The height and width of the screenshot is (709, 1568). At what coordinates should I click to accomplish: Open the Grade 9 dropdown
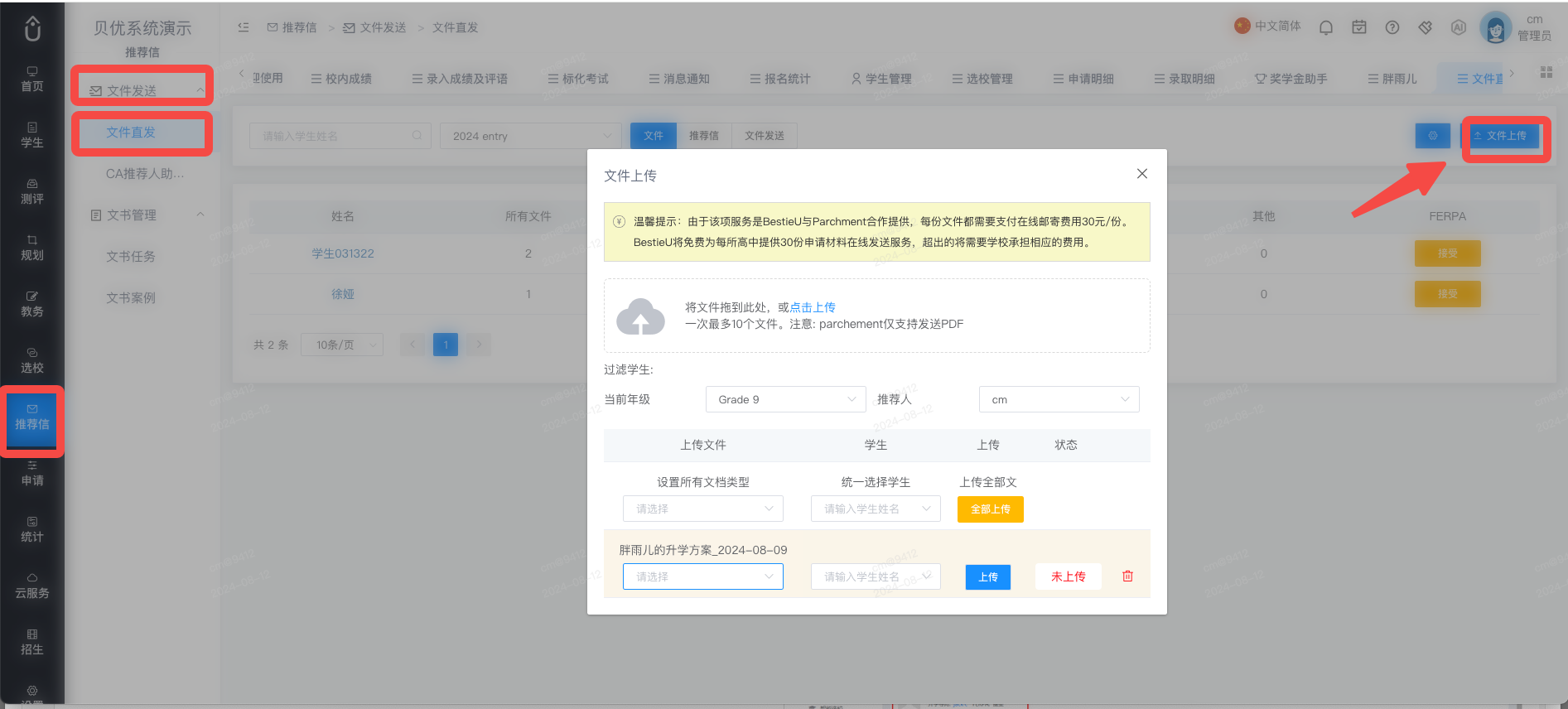point(786,399)
